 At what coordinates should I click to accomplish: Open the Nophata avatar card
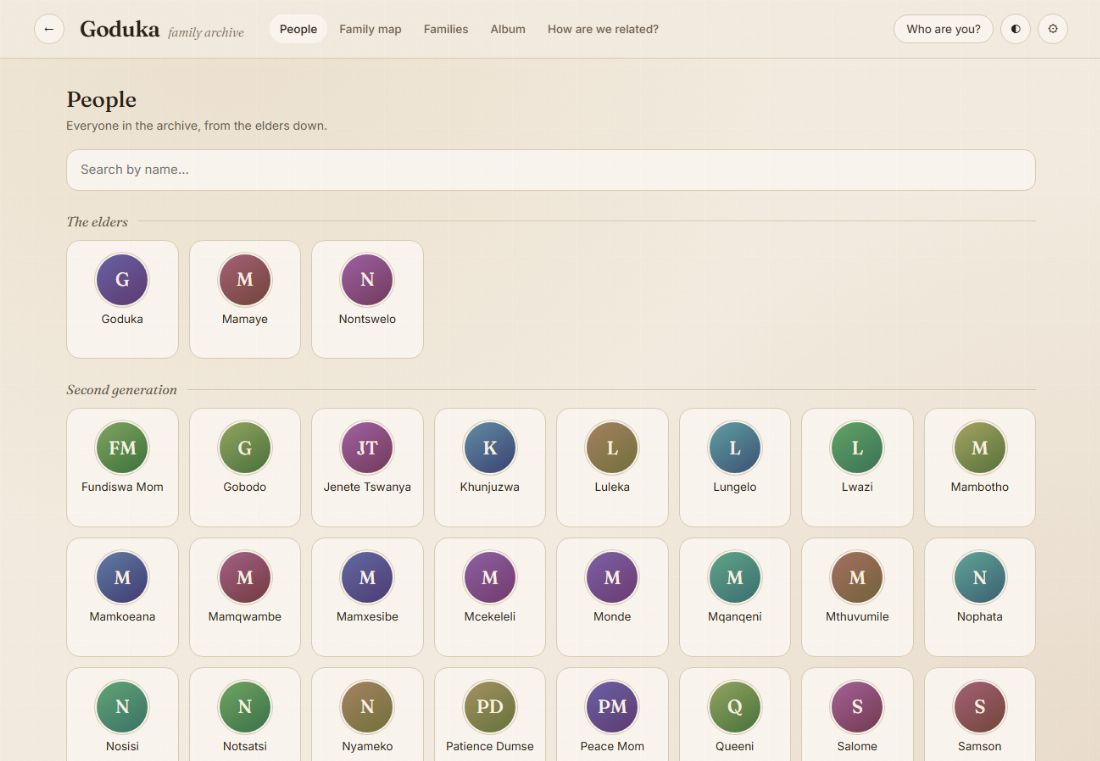(979, 597)
